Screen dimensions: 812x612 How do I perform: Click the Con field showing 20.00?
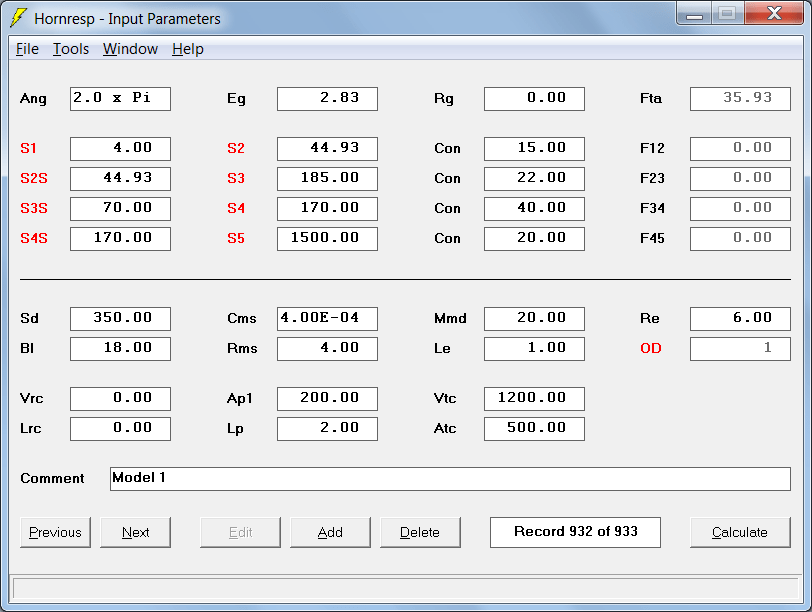pos(534,239)
